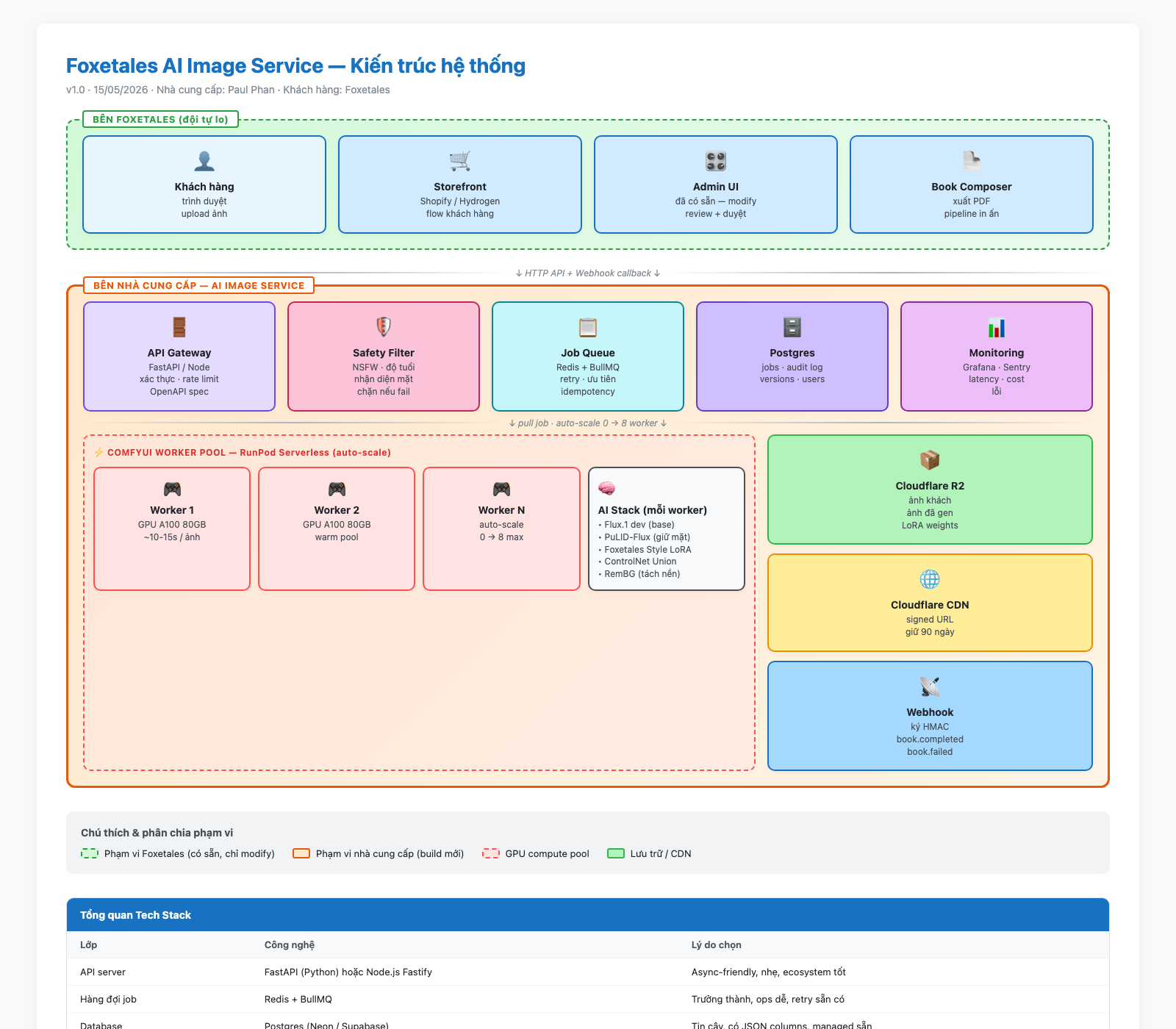
Task: Click the Webhook satellite dish icon
Action: tap(930, 686)
